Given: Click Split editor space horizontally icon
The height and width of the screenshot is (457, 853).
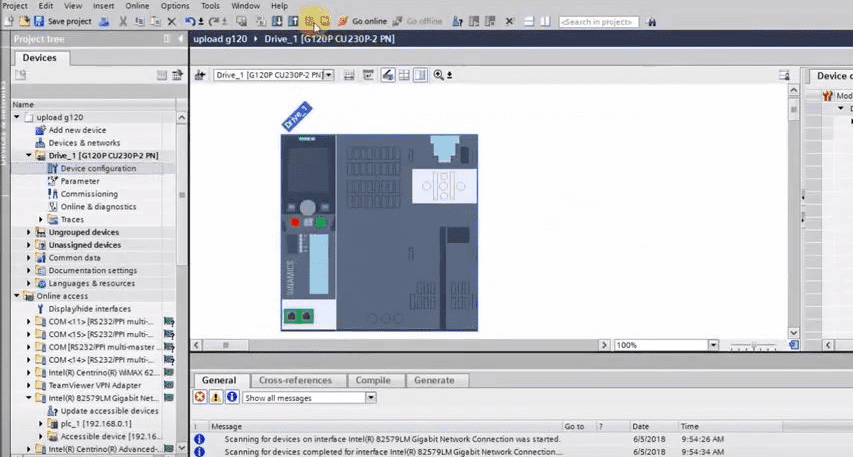Looking at the screenshot, I should click(x=529, y=22).
